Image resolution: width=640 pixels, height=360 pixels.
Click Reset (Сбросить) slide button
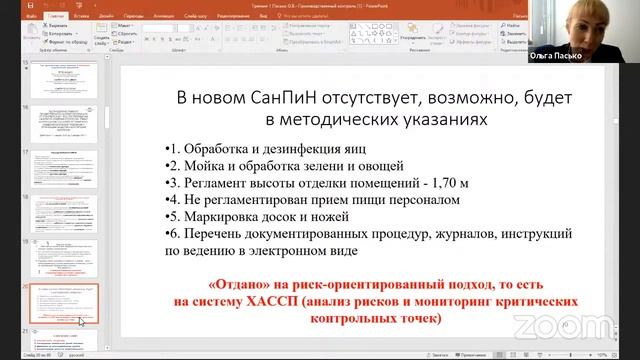pos(124,33)
